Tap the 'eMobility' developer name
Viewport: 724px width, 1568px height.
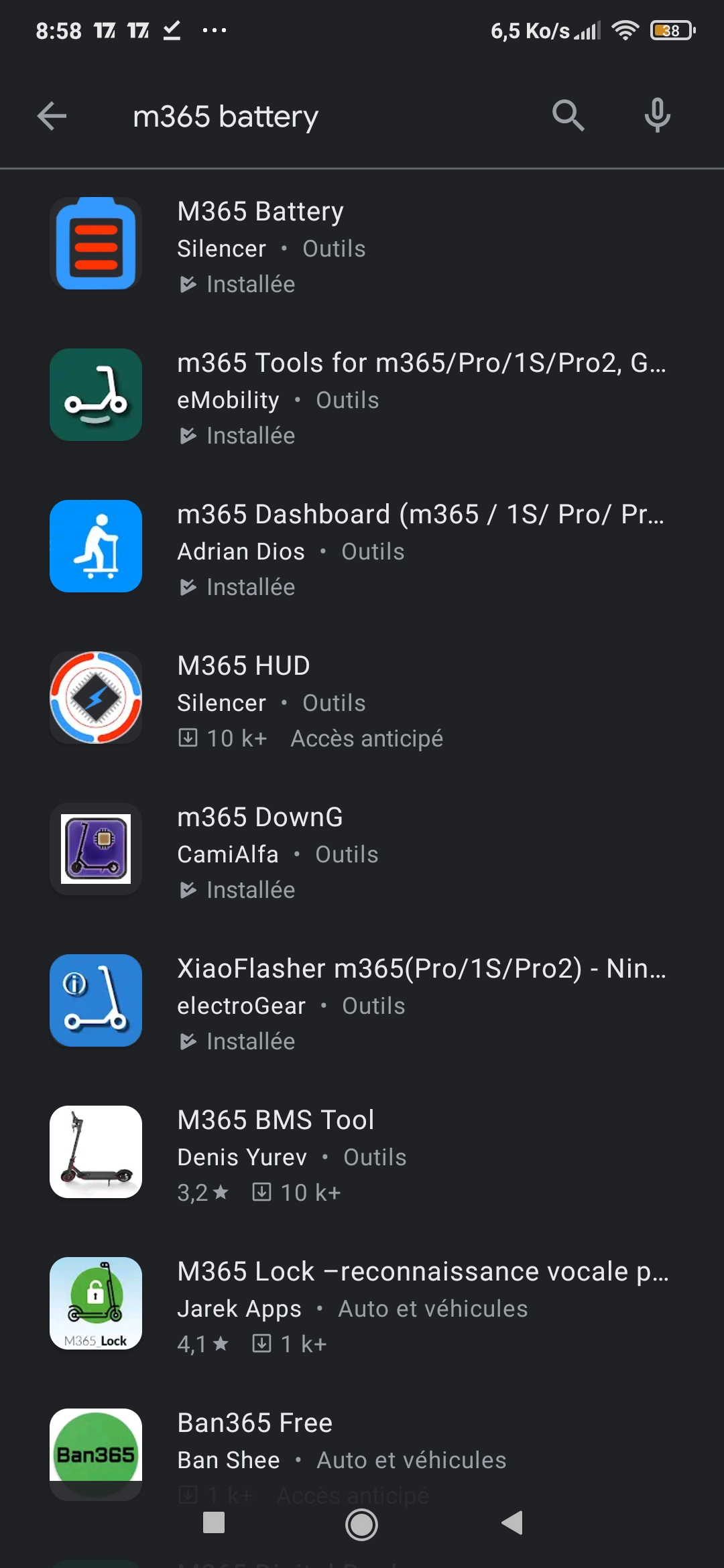229,400
